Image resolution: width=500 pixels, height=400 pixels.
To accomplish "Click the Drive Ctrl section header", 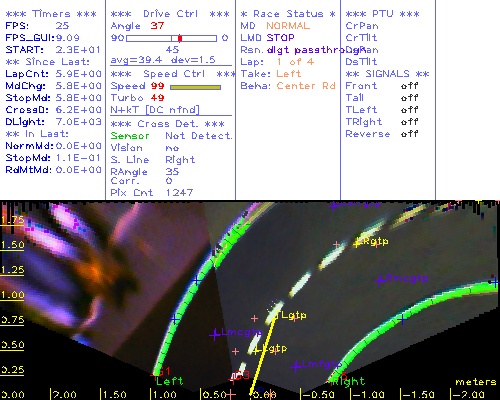I will tap(170, 14).
